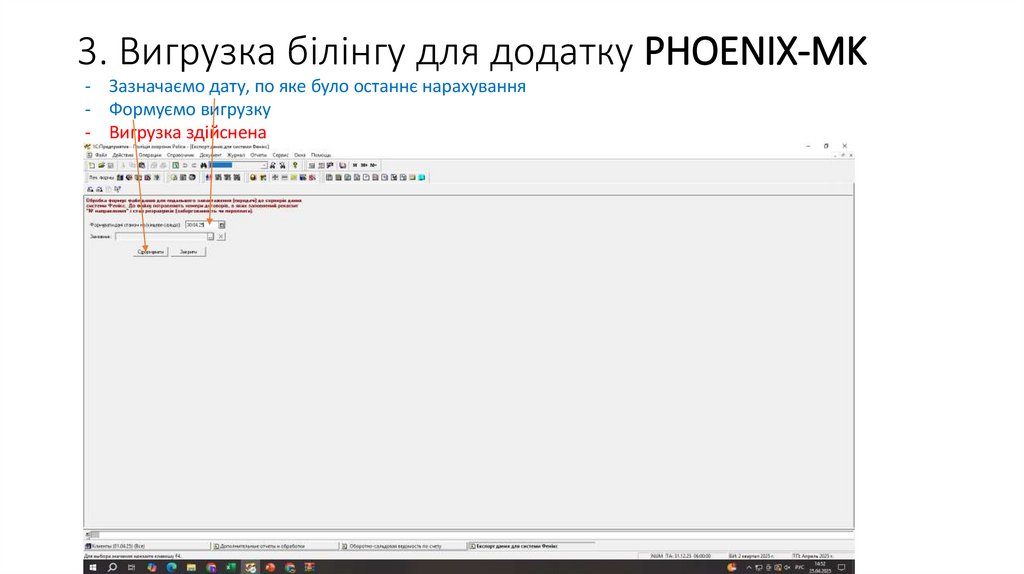
Task: Open the Windows Start menu
Action: coord(93,567)
